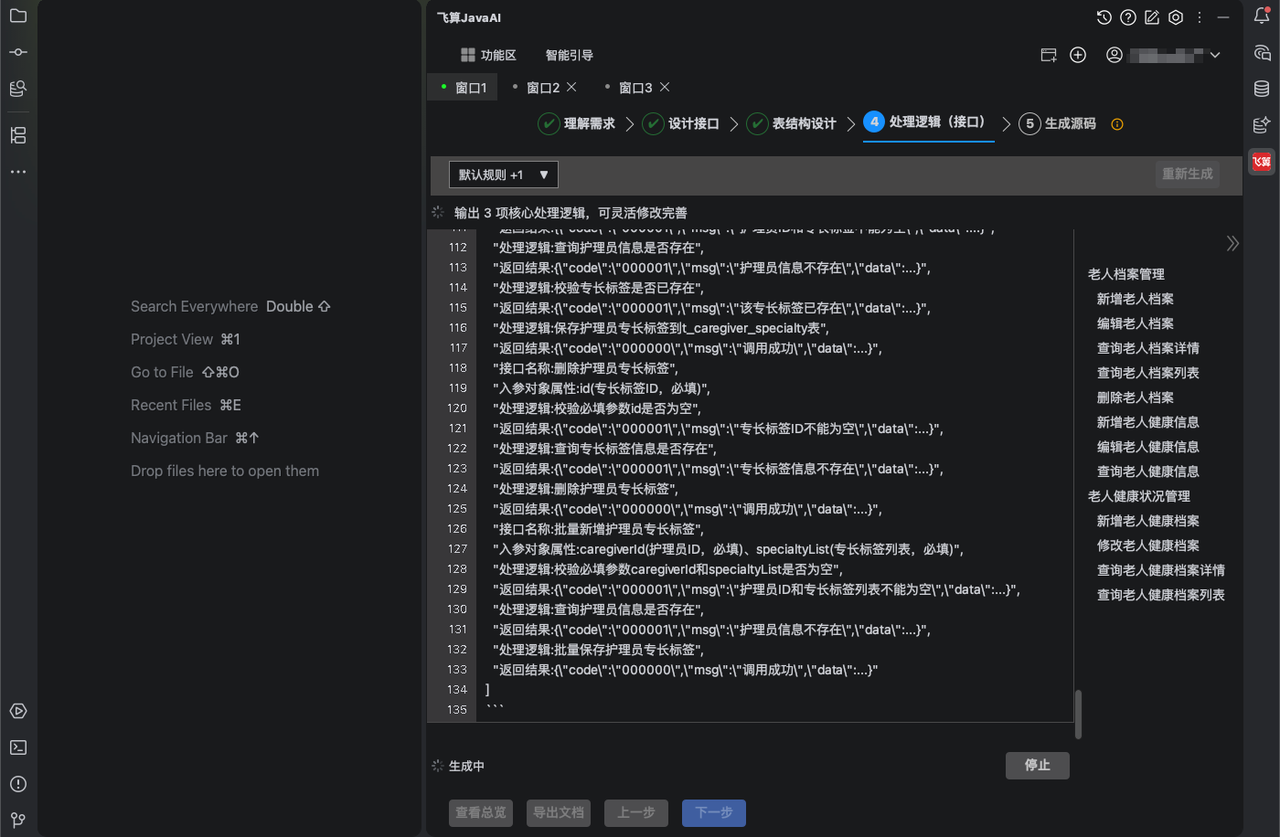
Task: Go to step 5 生成源码
Action: click(x=1057, y=124)
